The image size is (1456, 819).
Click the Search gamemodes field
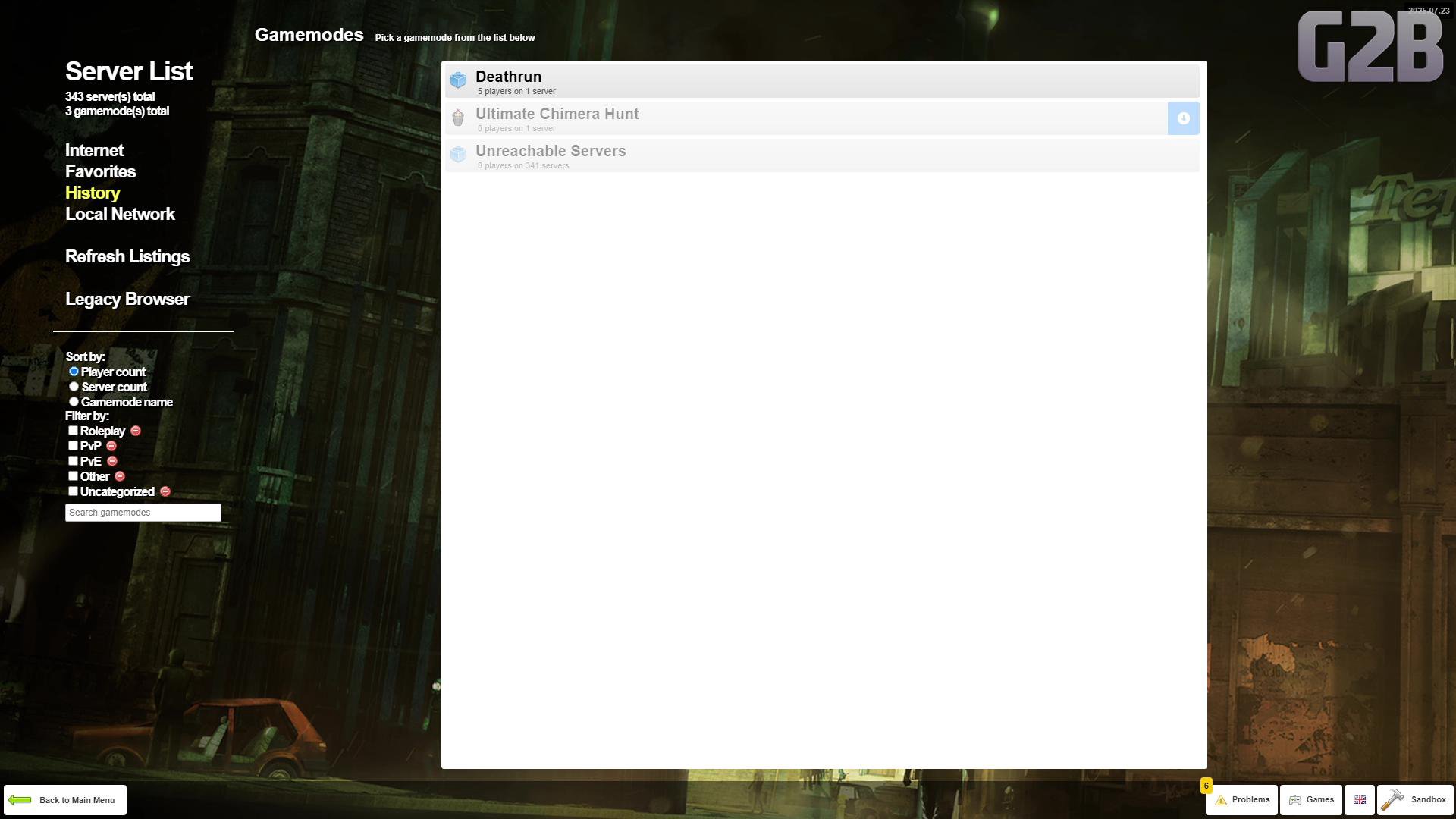coord(143,513)
